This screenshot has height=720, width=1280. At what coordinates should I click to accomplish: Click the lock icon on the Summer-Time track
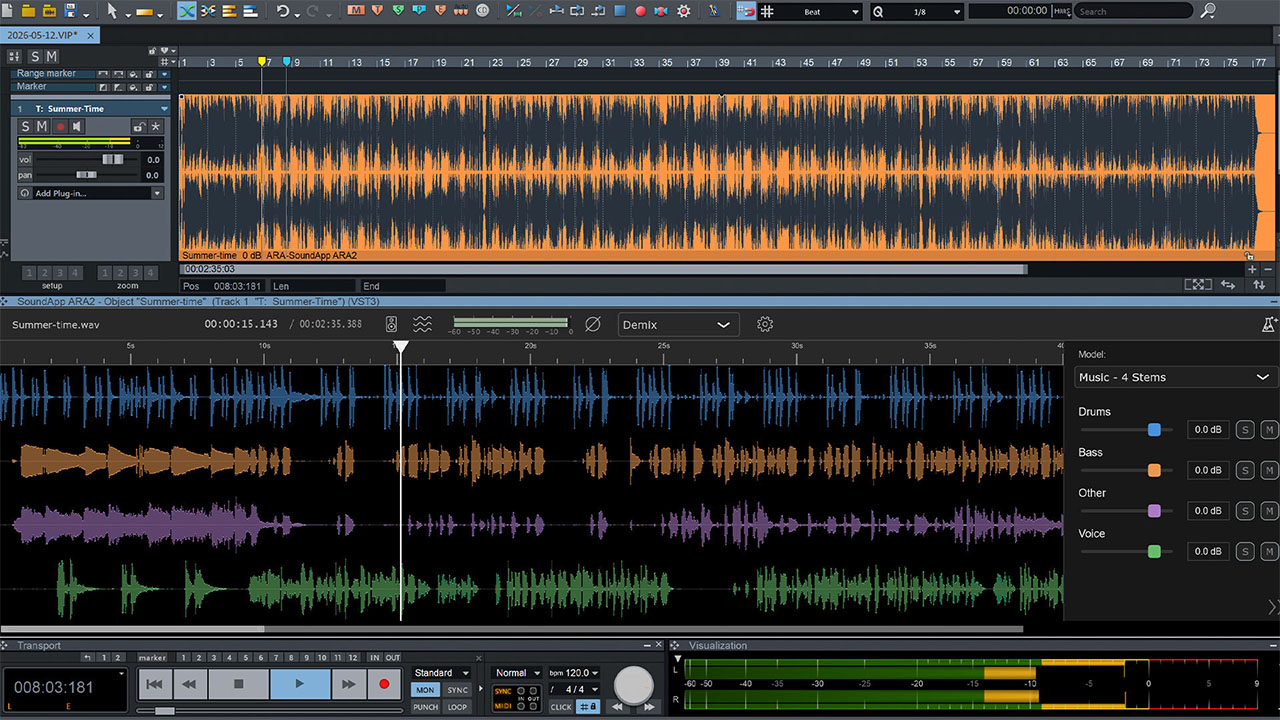(140, 126)
